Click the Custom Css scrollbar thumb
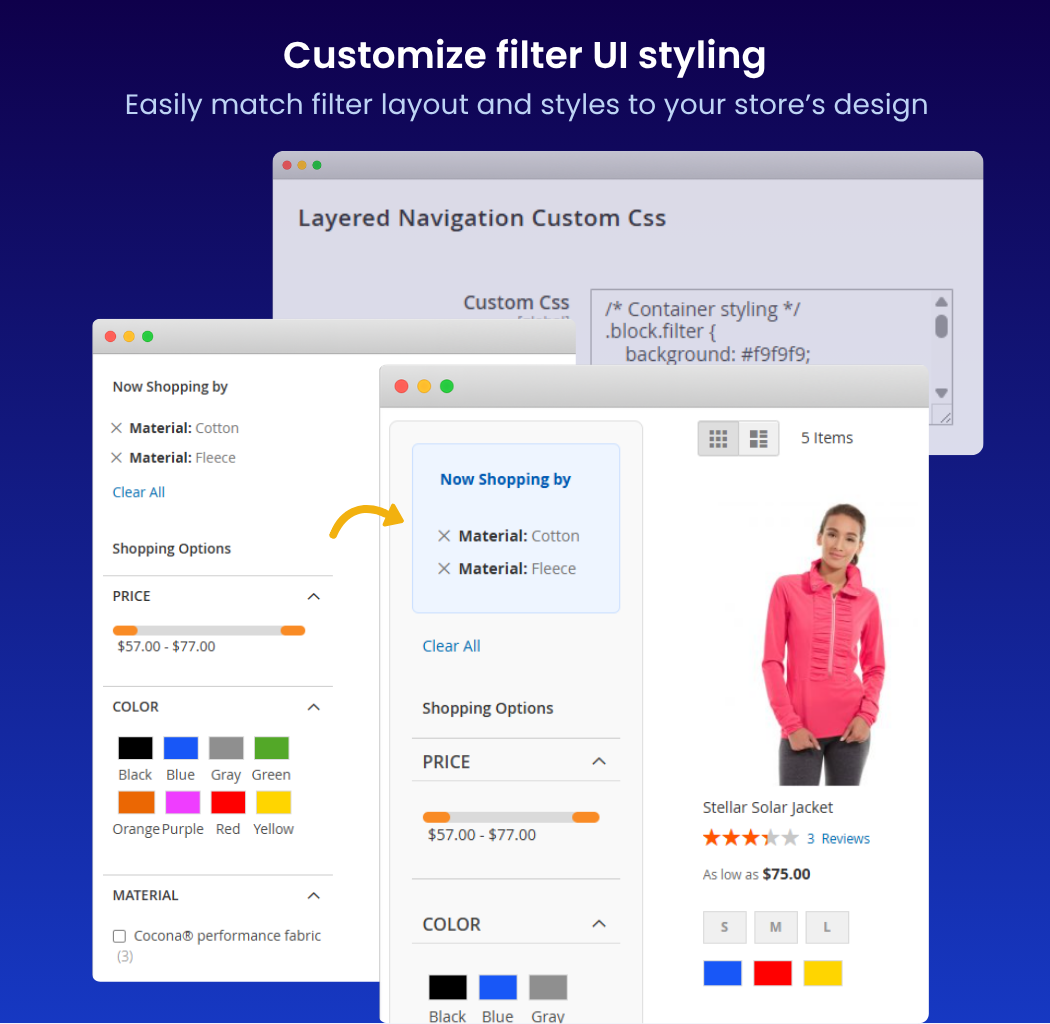 [942, 326]
